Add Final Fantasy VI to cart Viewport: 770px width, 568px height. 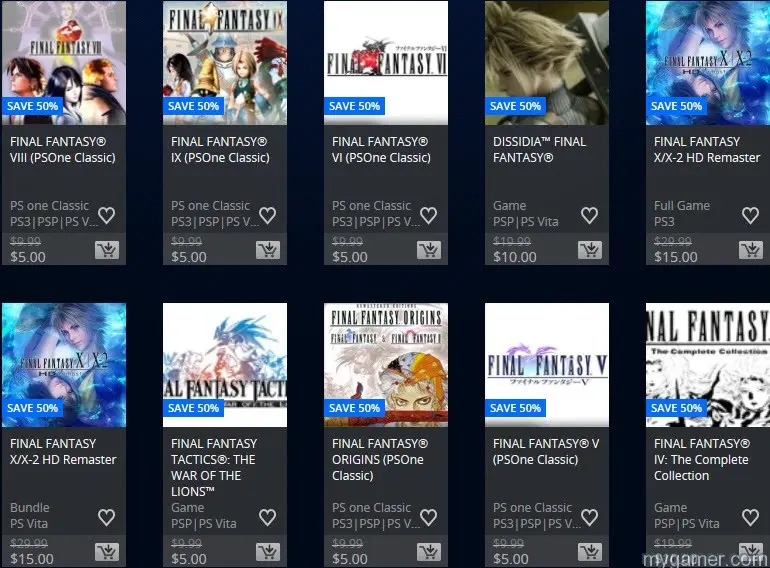[429, 250]
